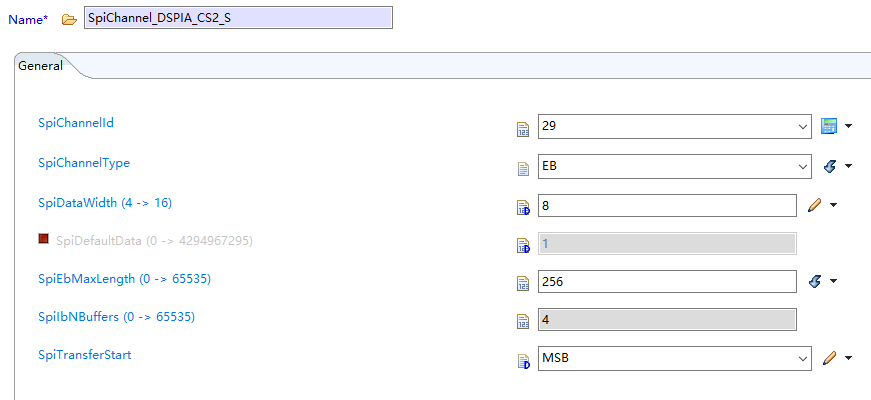
Task: Click the SpiDataWidth input field
Action: [x=666, y=205]
